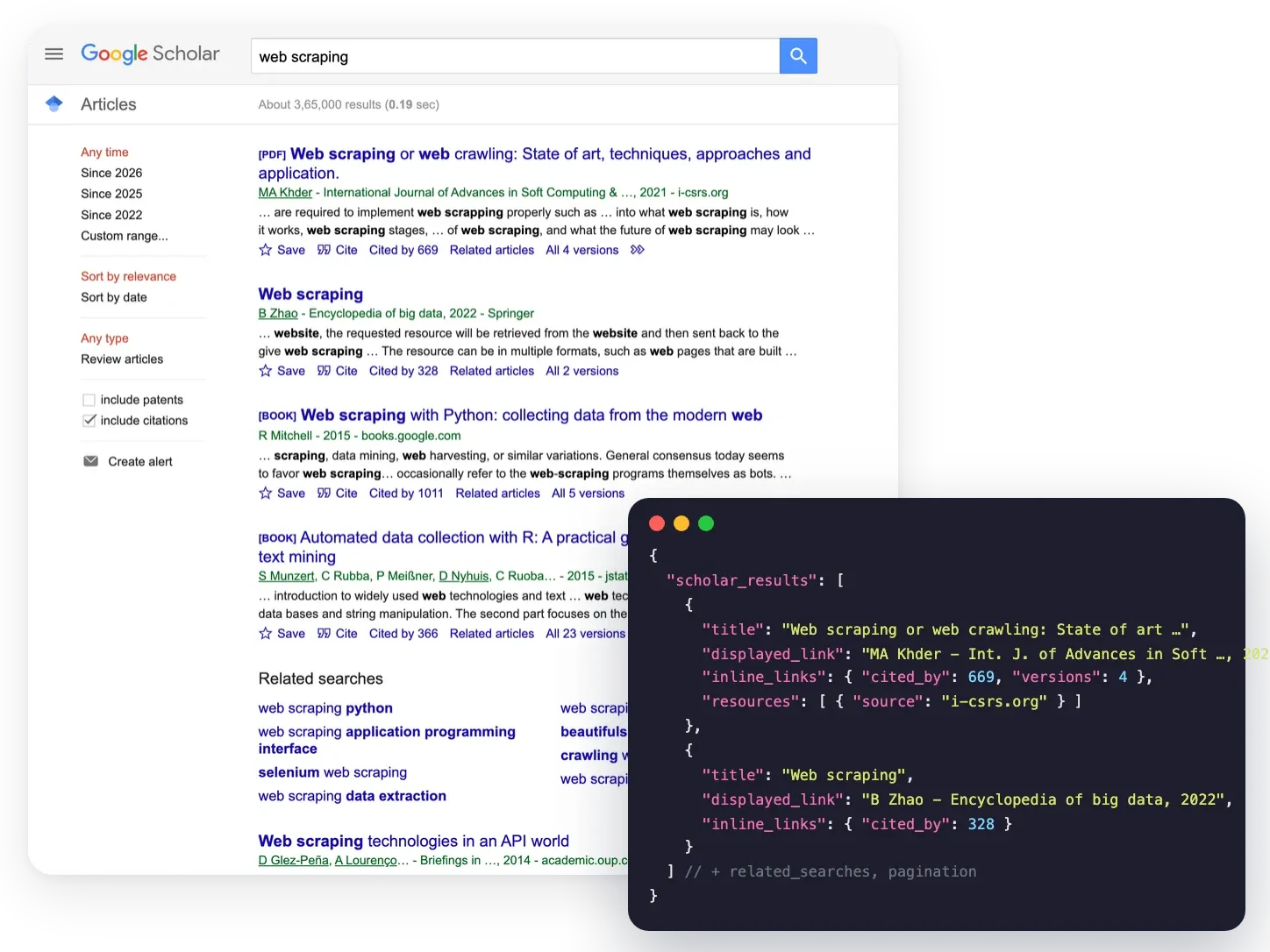The height and width of the screenshot is (952, 1270).
Task: Open B Zhao author profile
Action: click(x=278, y=313)
